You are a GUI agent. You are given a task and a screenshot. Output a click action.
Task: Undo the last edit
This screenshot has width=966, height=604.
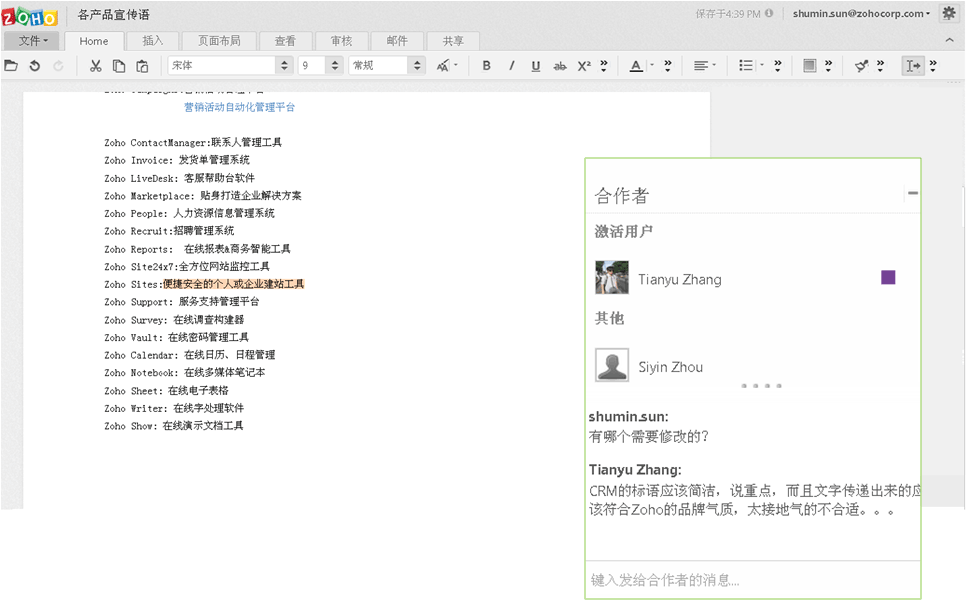[x=35, y=66]
